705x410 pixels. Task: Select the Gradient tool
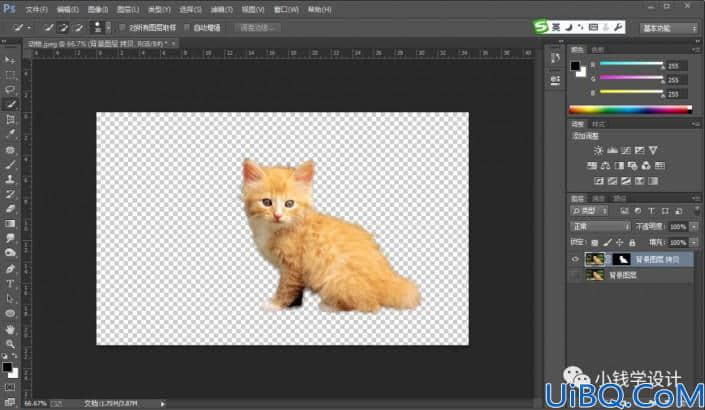pyautogui.click(x=10, y=223)
